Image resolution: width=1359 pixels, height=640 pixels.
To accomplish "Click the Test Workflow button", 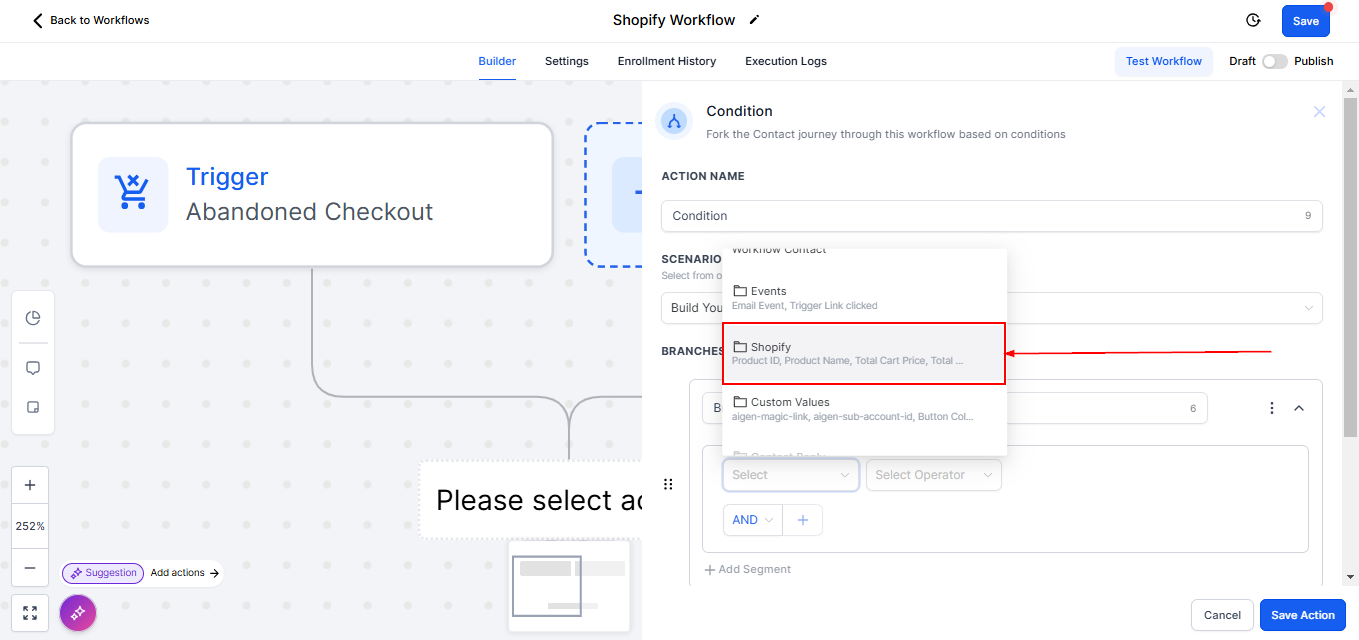I will 1163,61.
